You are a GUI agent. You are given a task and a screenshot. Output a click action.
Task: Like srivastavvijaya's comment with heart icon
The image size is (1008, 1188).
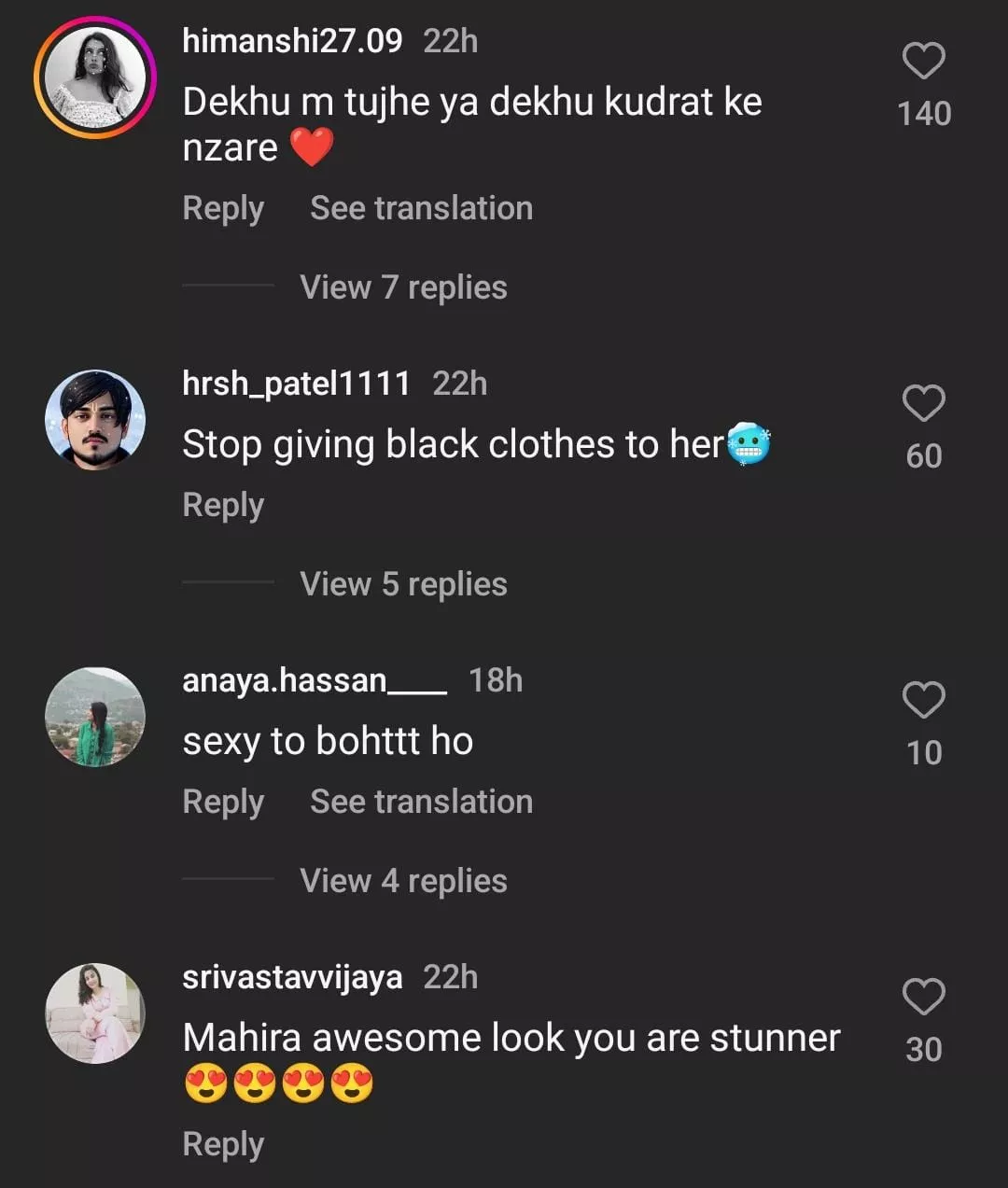tap(923, 997)
